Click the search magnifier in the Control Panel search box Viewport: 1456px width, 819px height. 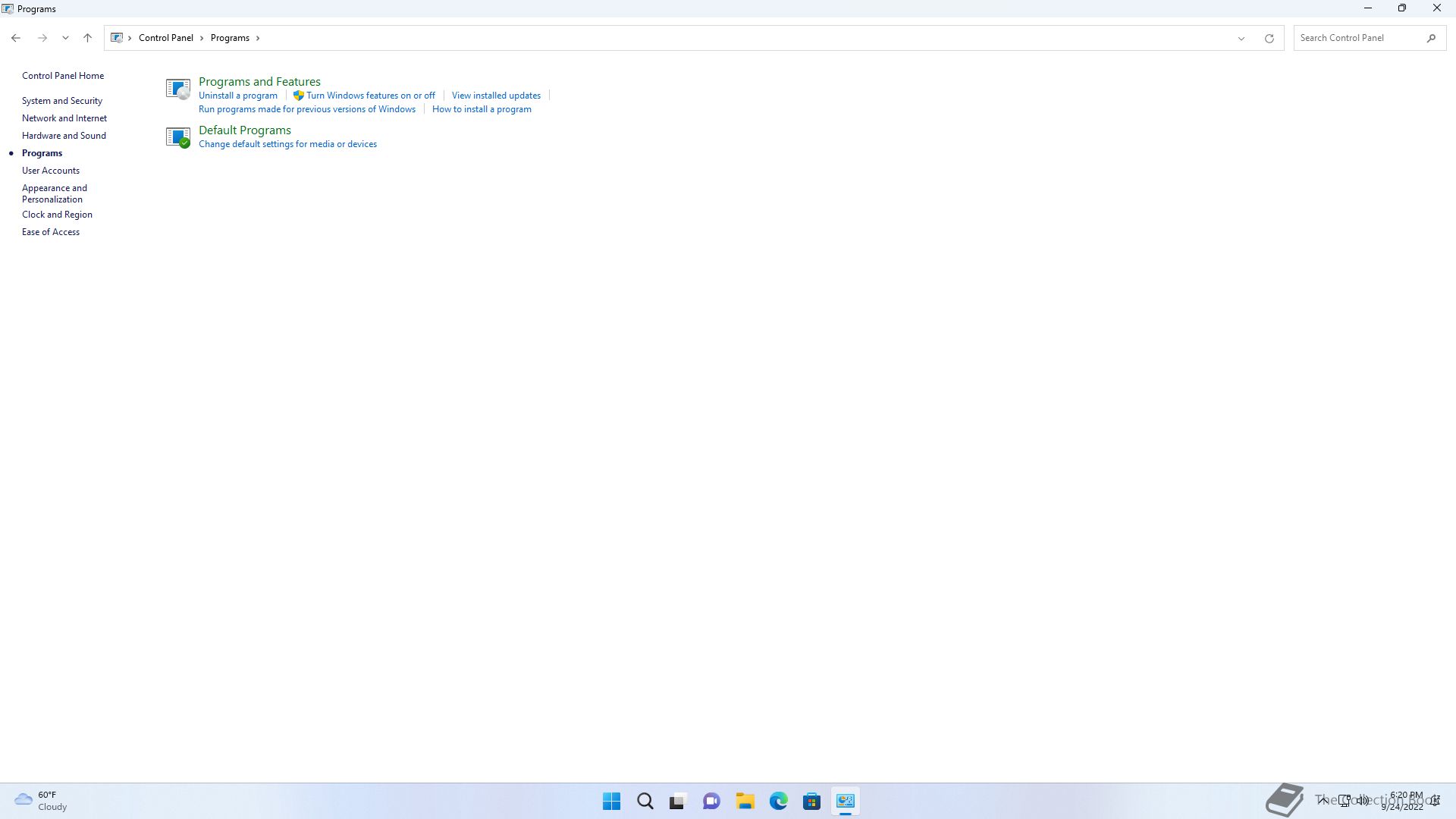tap(1431, 38)
